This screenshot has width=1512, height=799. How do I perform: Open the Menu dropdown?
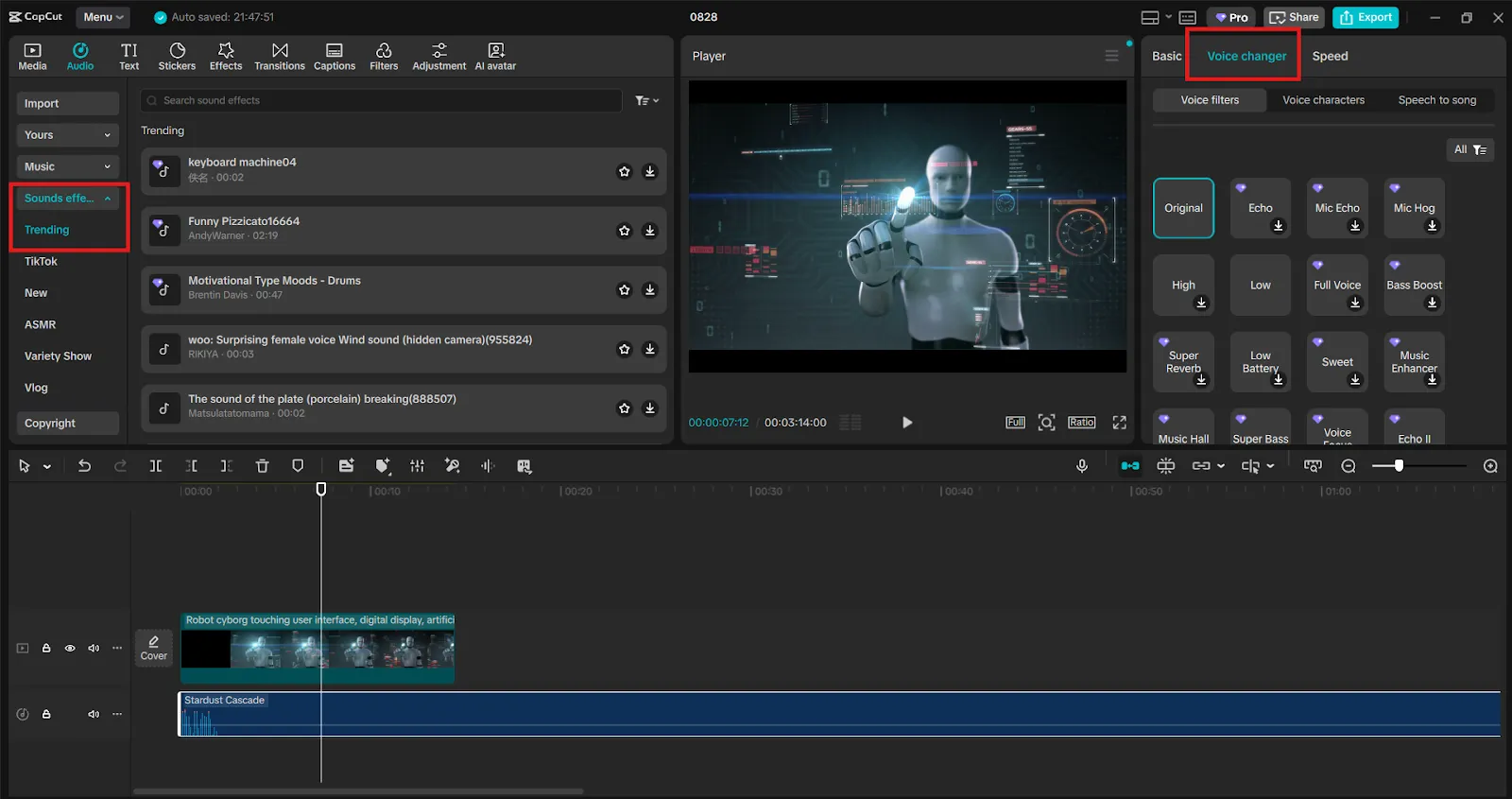click(103, 17)
